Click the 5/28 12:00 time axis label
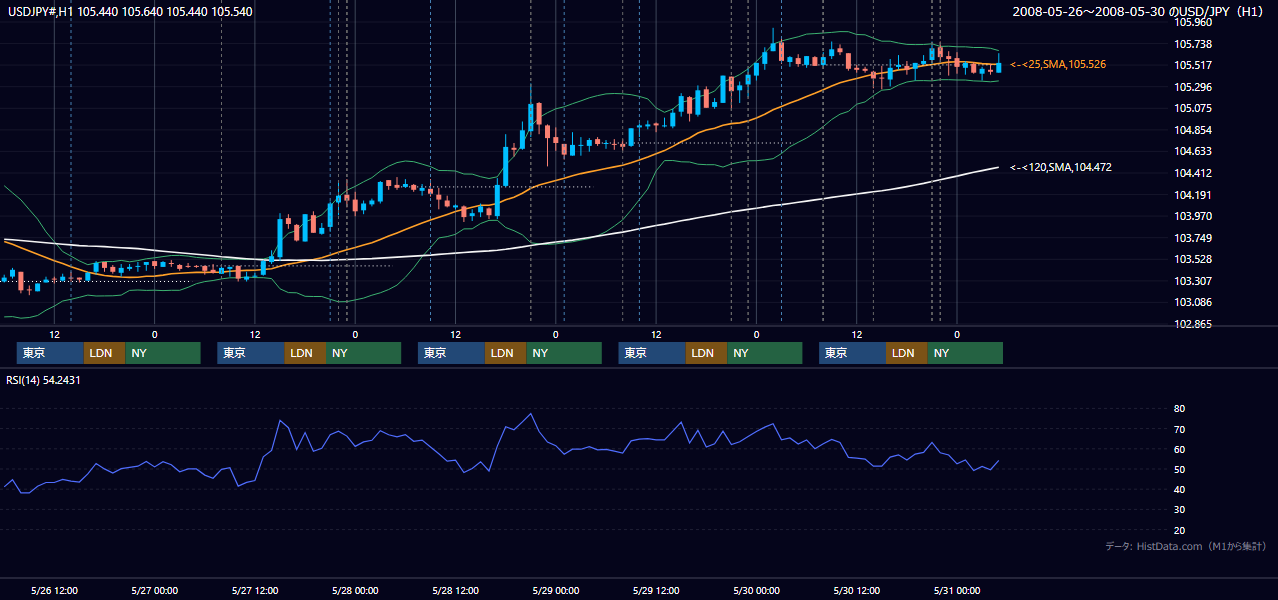1278x600 pixels. (455, 590)
